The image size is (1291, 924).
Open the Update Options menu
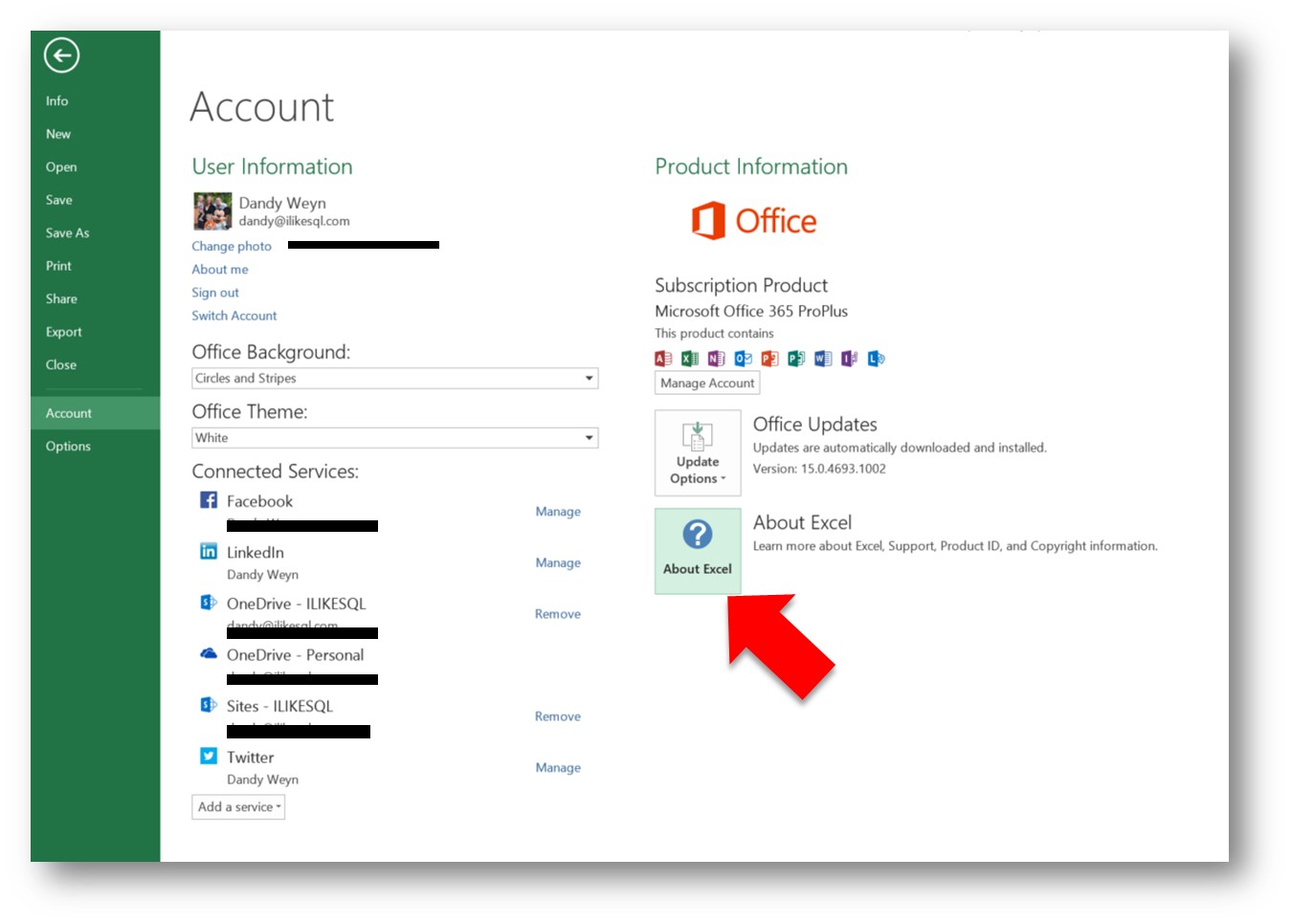click(698, 452)
